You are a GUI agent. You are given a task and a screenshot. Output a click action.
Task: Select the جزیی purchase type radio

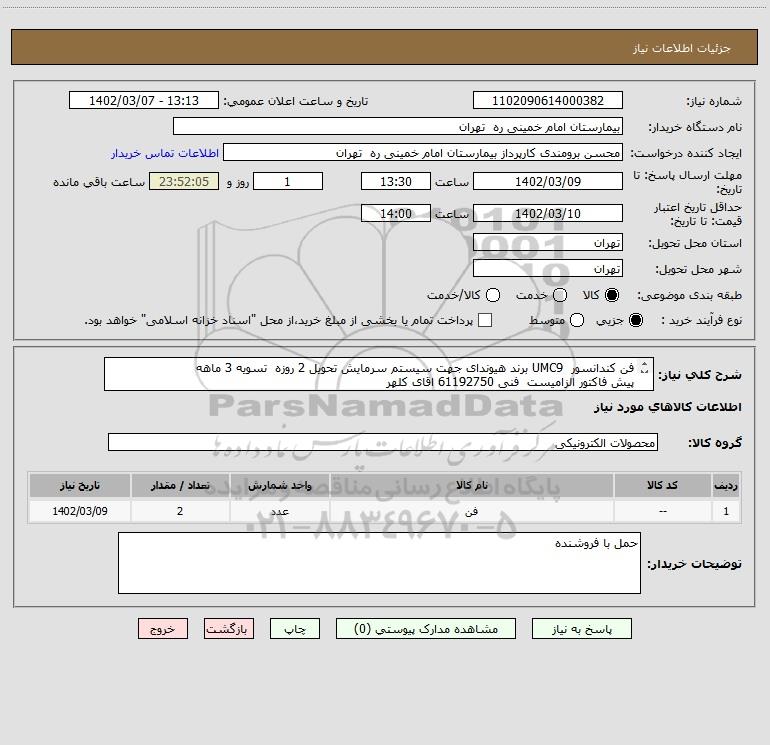coord(635,320)
